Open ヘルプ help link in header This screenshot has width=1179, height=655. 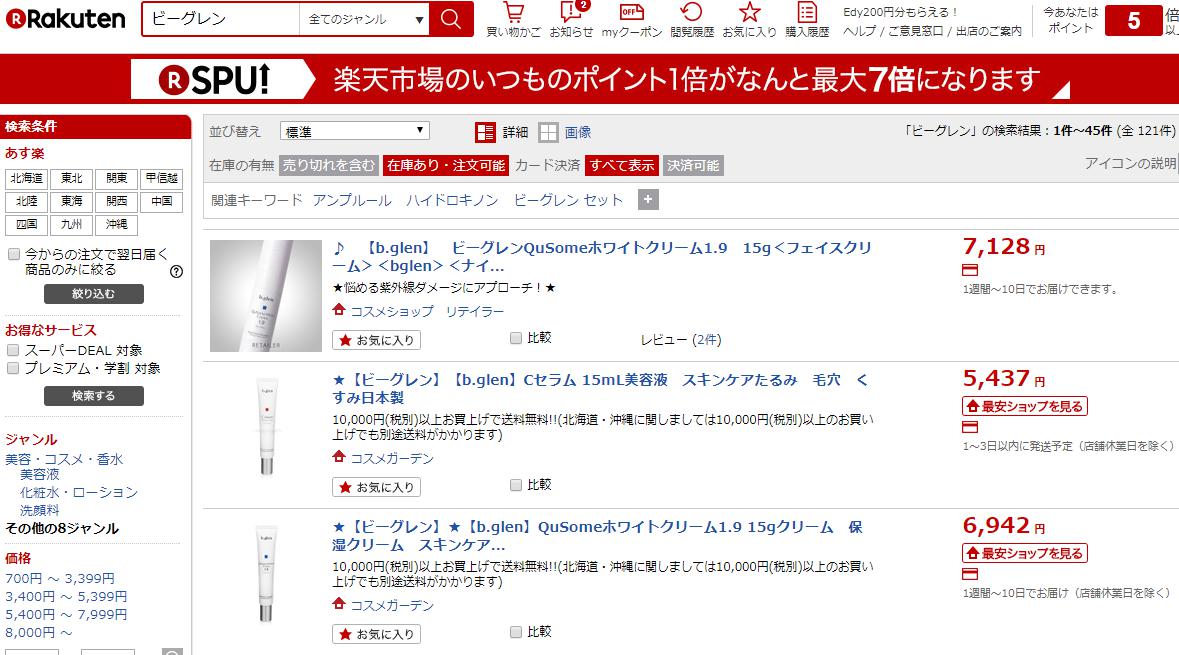click(x=859, y=31)
